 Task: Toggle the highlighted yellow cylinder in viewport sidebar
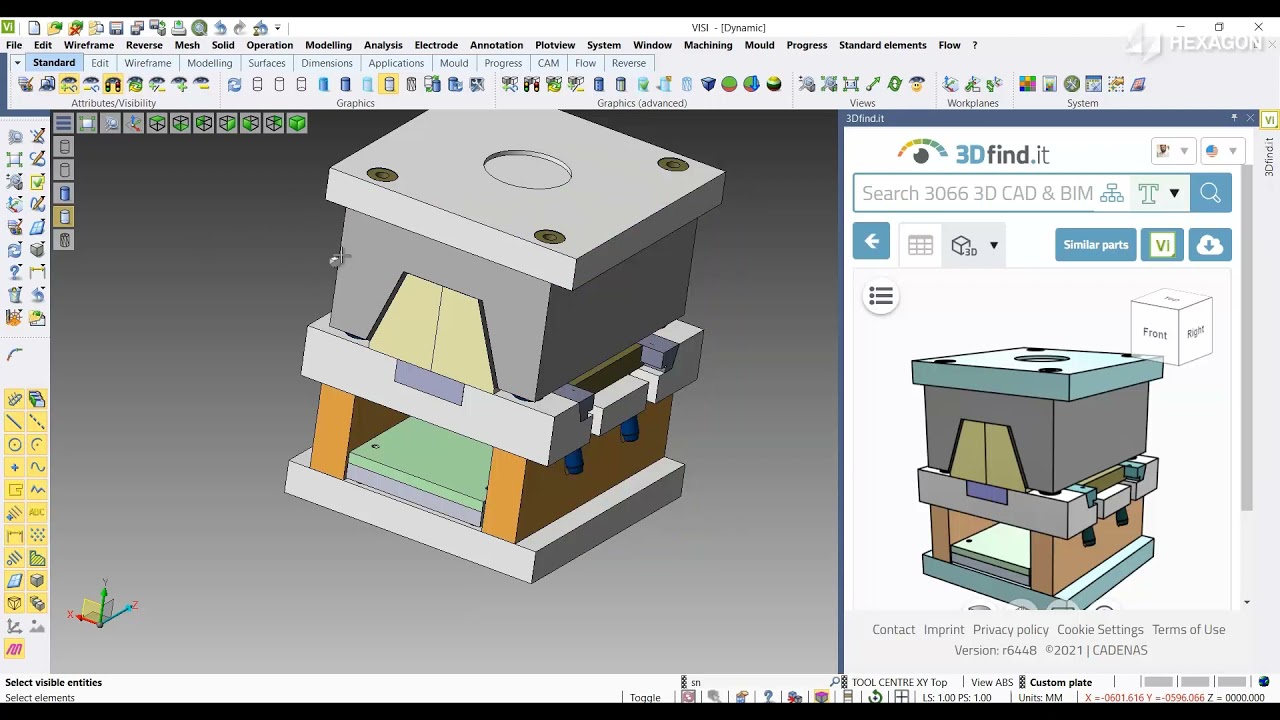click(65, 217)
